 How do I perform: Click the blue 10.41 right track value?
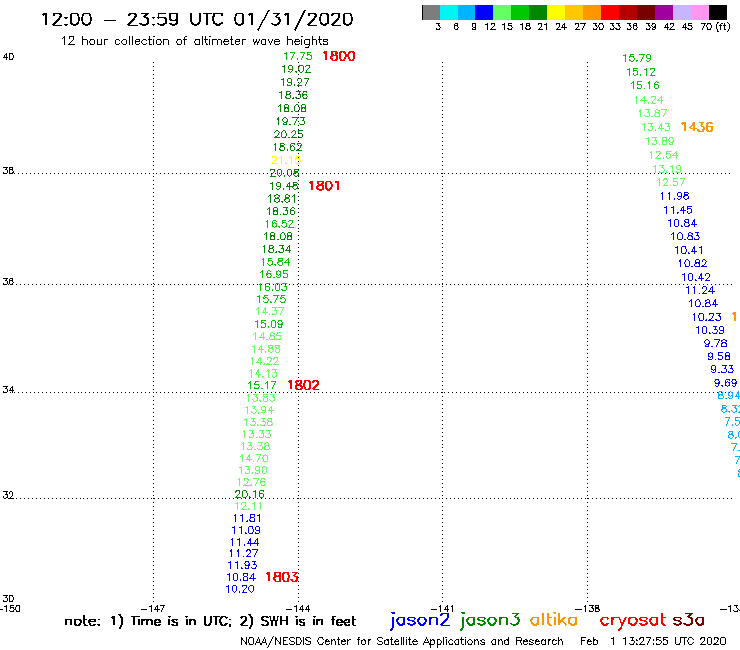coord(689,250)
